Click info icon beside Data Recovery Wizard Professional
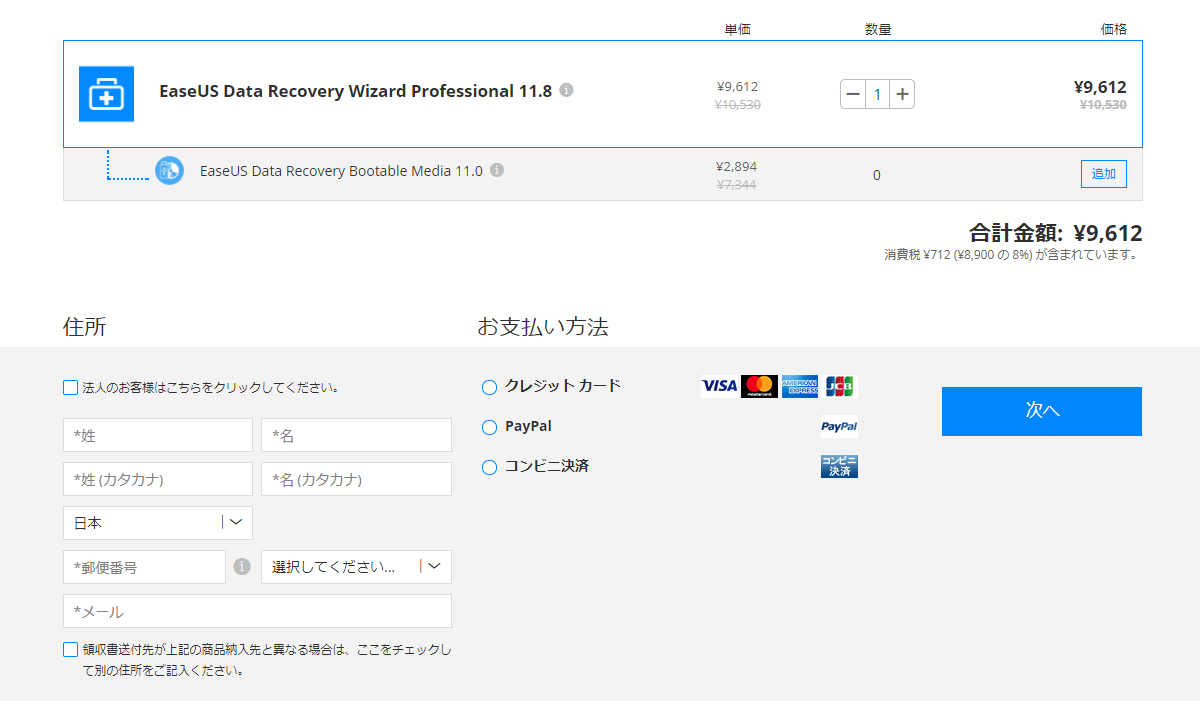The image size is (1200, 701). point(566,90)
